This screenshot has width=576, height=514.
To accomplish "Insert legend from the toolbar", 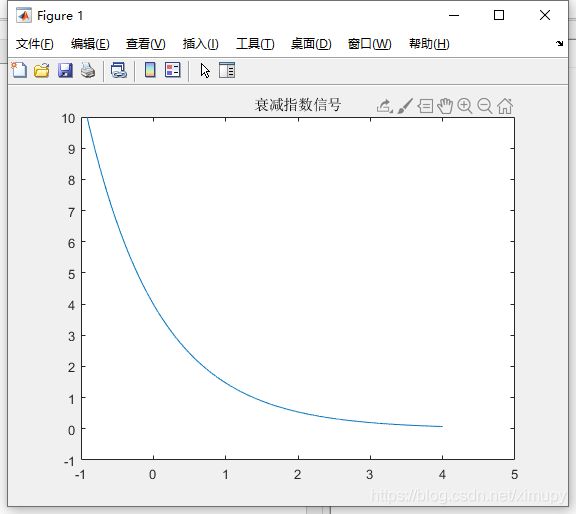I will coord(173,70).
